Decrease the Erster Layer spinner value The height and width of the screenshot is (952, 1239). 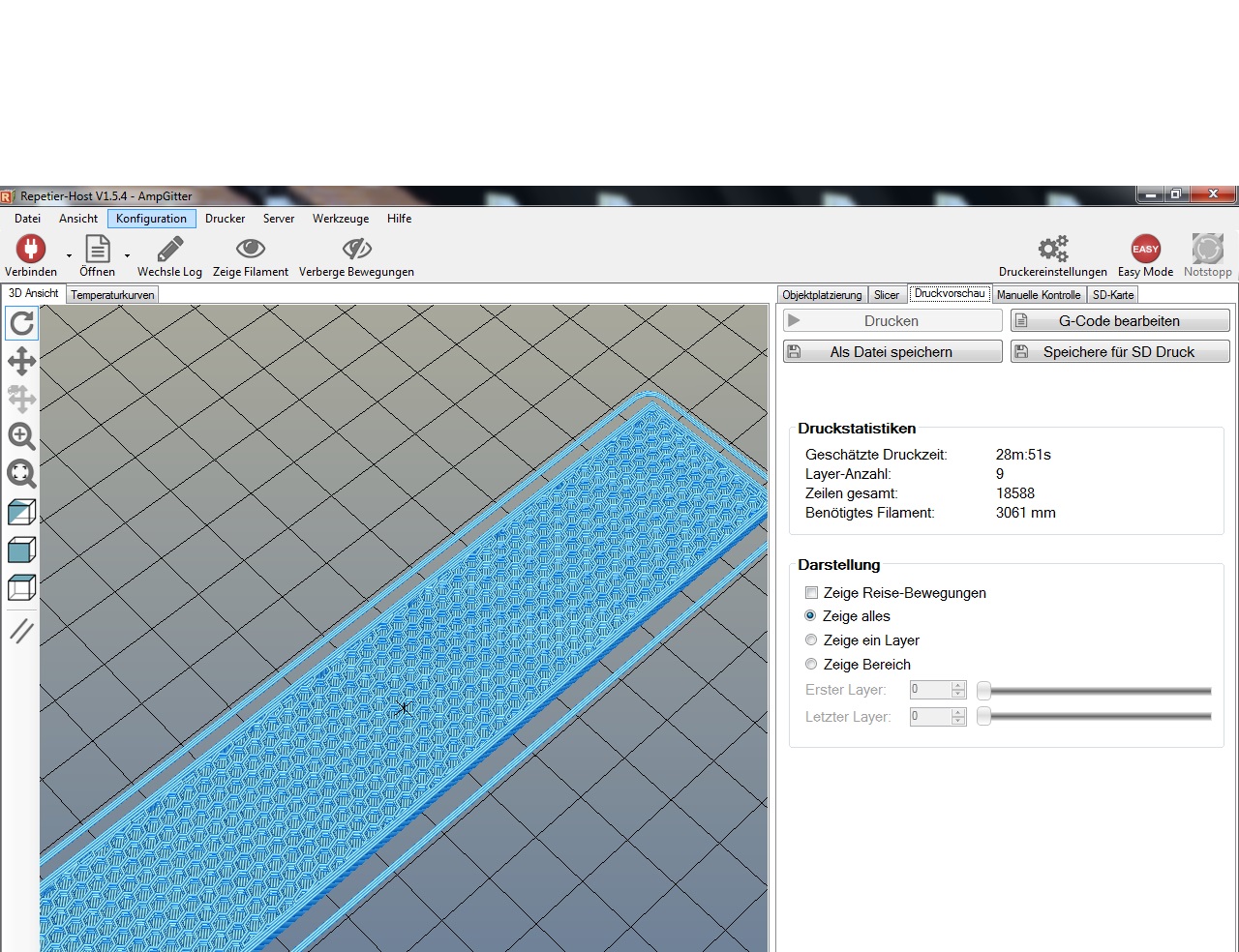[958, 694]
